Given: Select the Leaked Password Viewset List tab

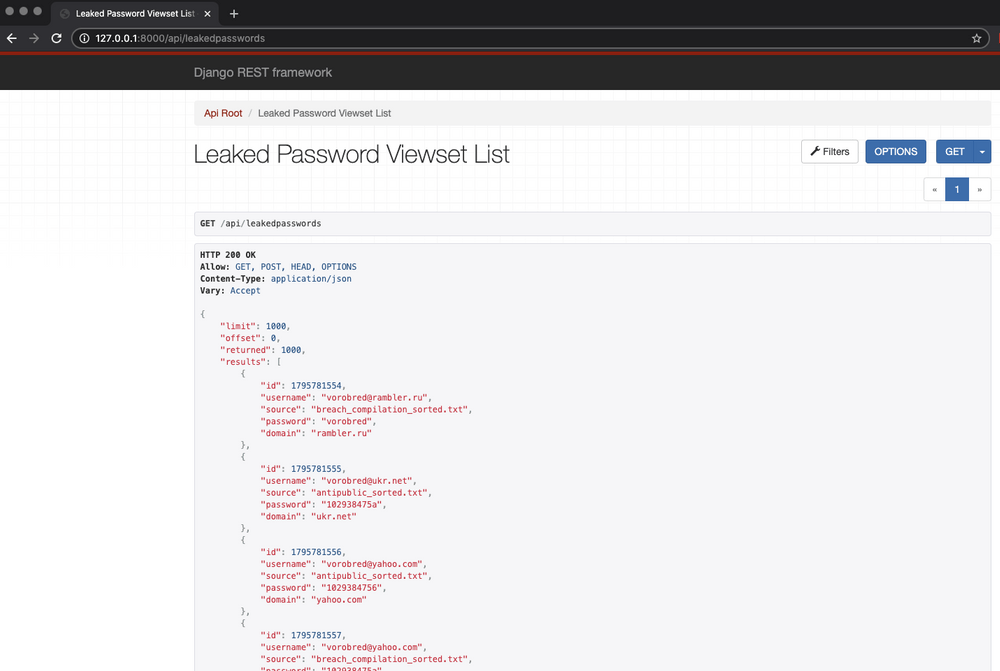Looking at the screenshot, I should click(x=135, y=14).
